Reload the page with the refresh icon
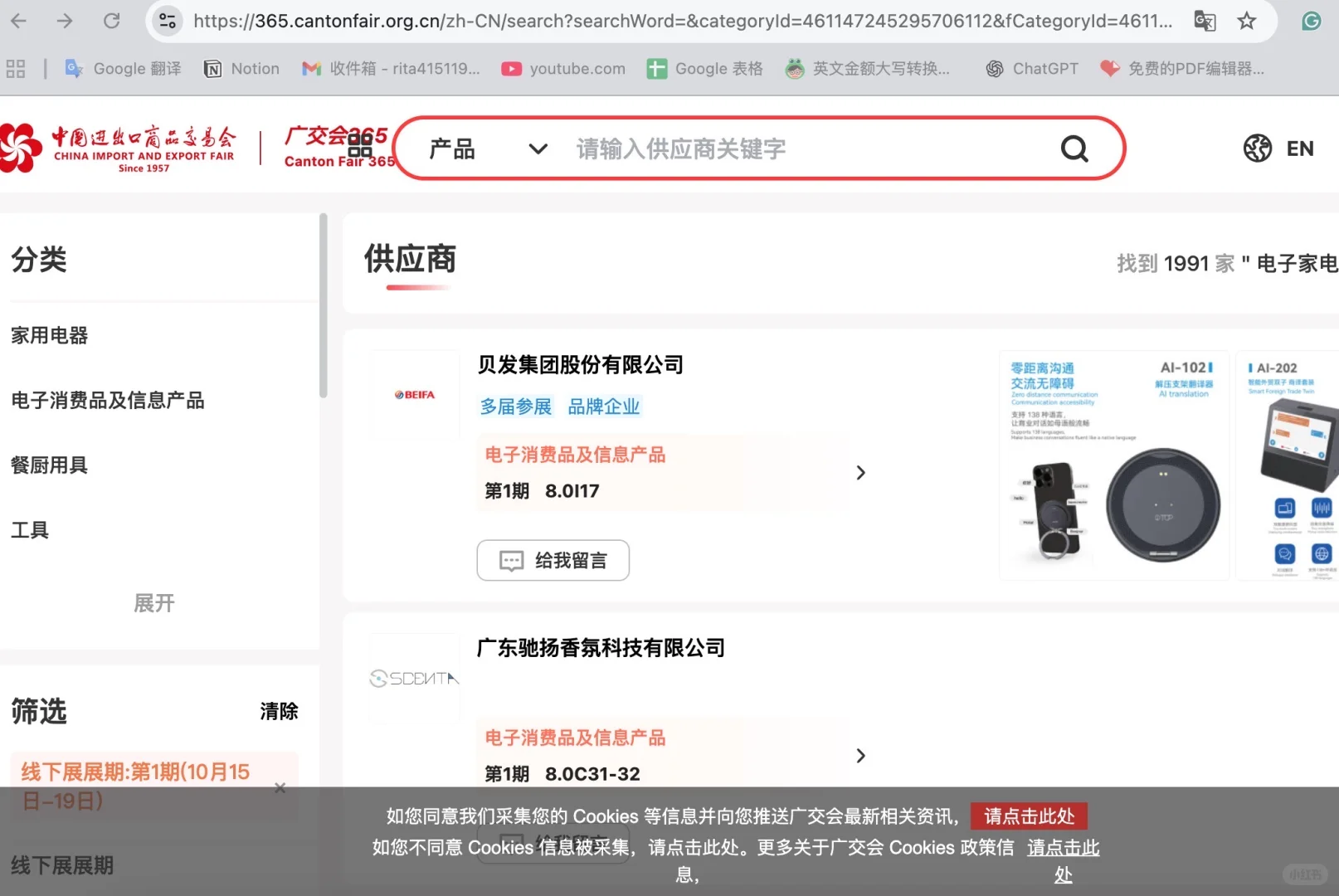Image resolution: width=1339 pixels, height=896 pixels. tap(111, 20)
